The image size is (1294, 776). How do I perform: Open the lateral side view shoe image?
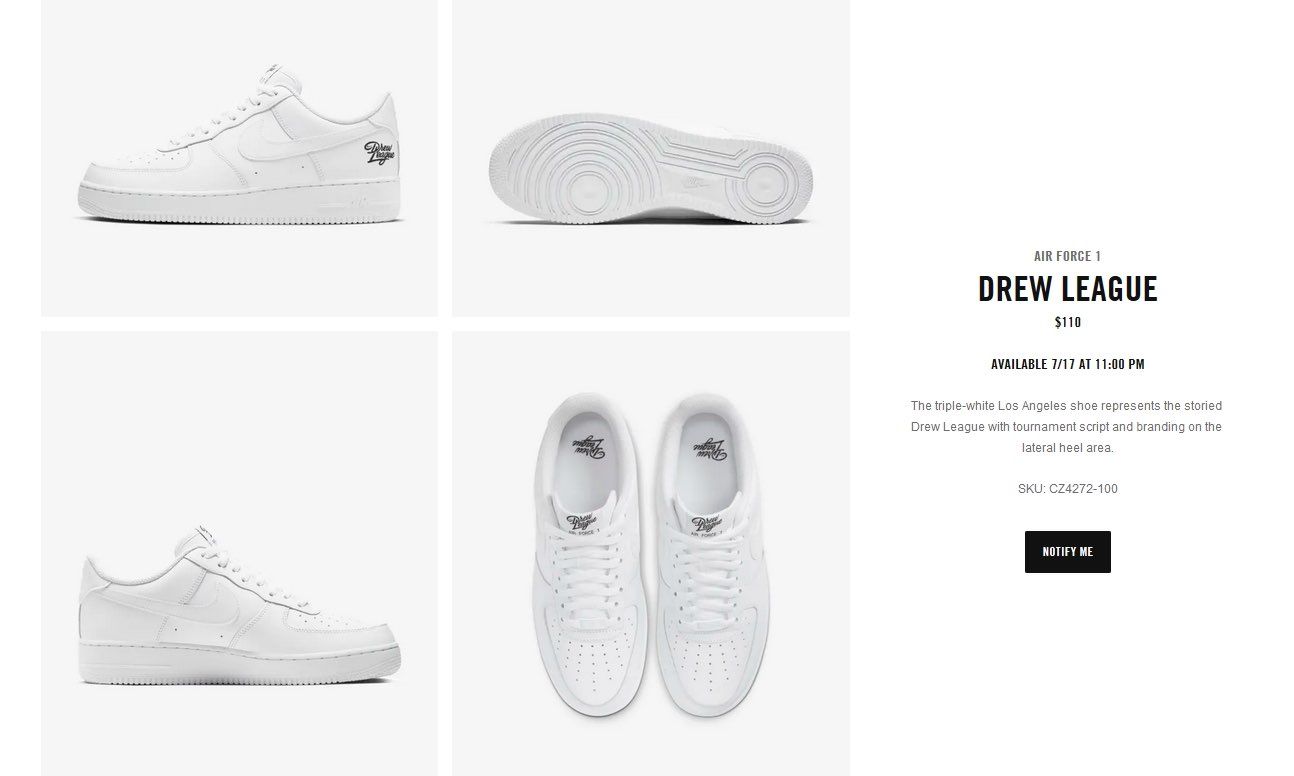(239, 158)
